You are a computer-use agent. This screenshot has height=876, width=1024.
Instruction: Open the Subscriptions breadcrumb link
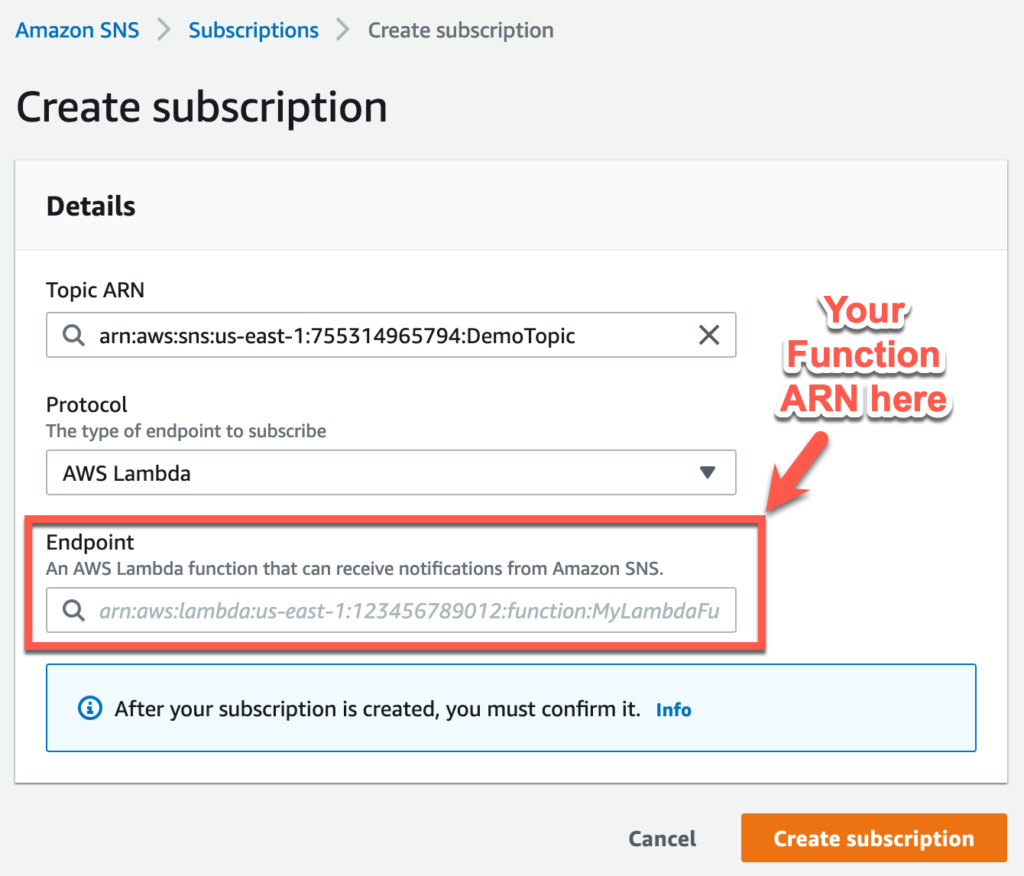253,30
